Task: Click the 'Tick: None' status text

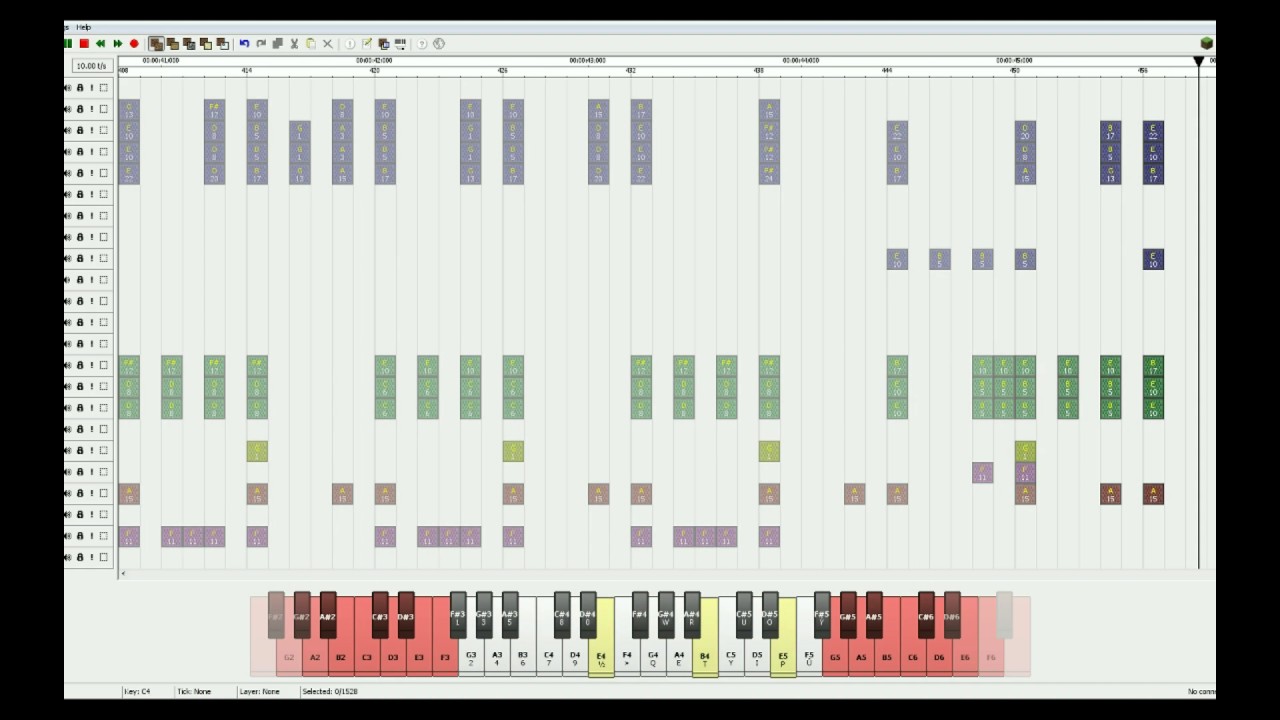Action: [195, 691]
